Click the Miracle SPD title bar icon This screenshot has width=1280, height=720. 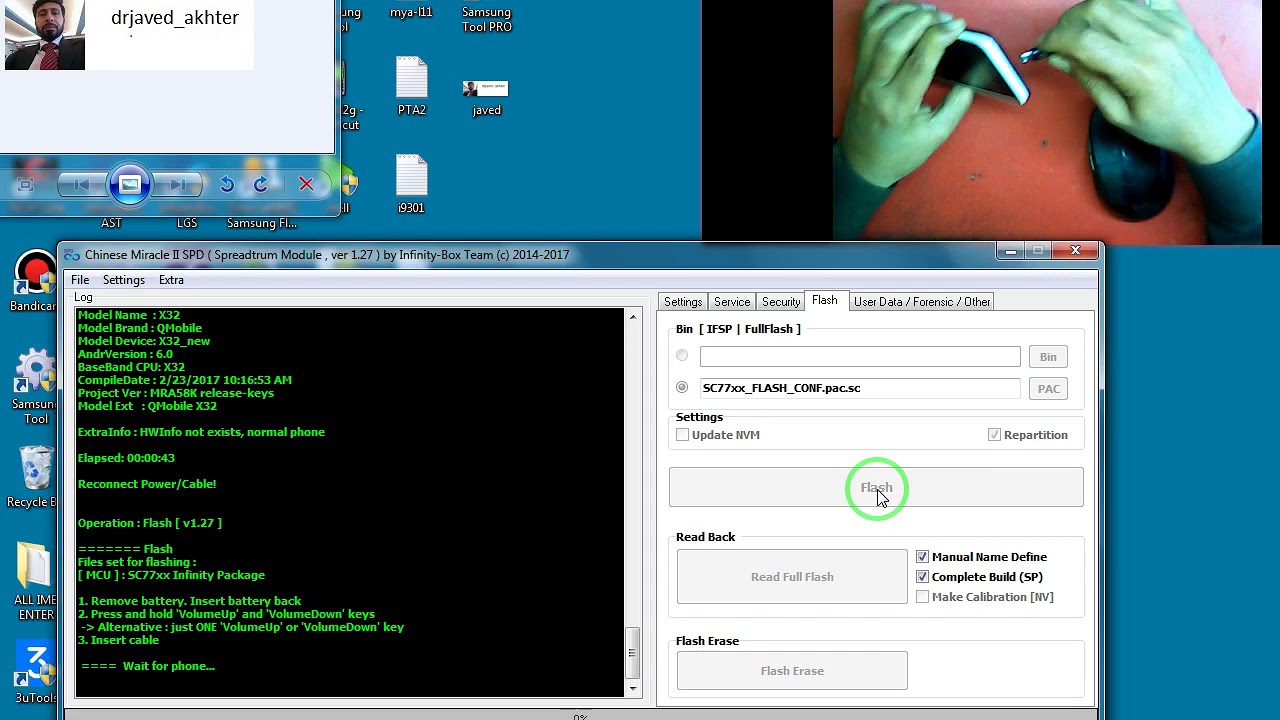[72, 255]
